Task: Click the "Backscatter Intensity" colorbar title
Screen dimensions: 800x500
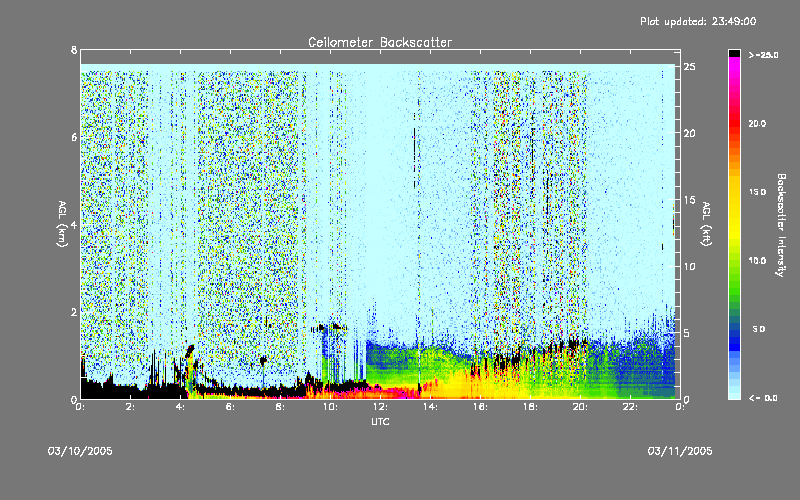Action: [781, 225]
